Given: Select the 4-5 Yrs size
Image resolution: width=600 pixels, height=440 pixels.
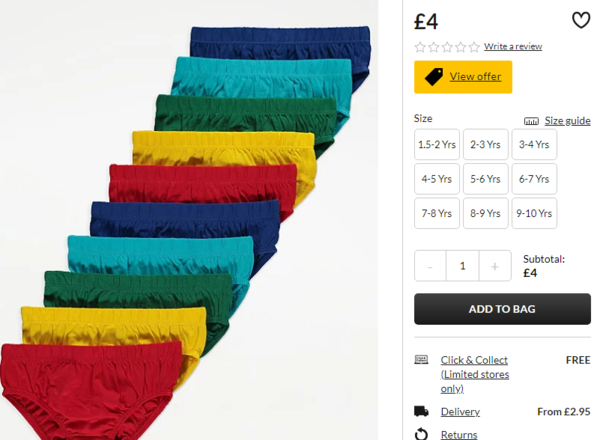Looking at the screenshot, I should tap(436, 179).
